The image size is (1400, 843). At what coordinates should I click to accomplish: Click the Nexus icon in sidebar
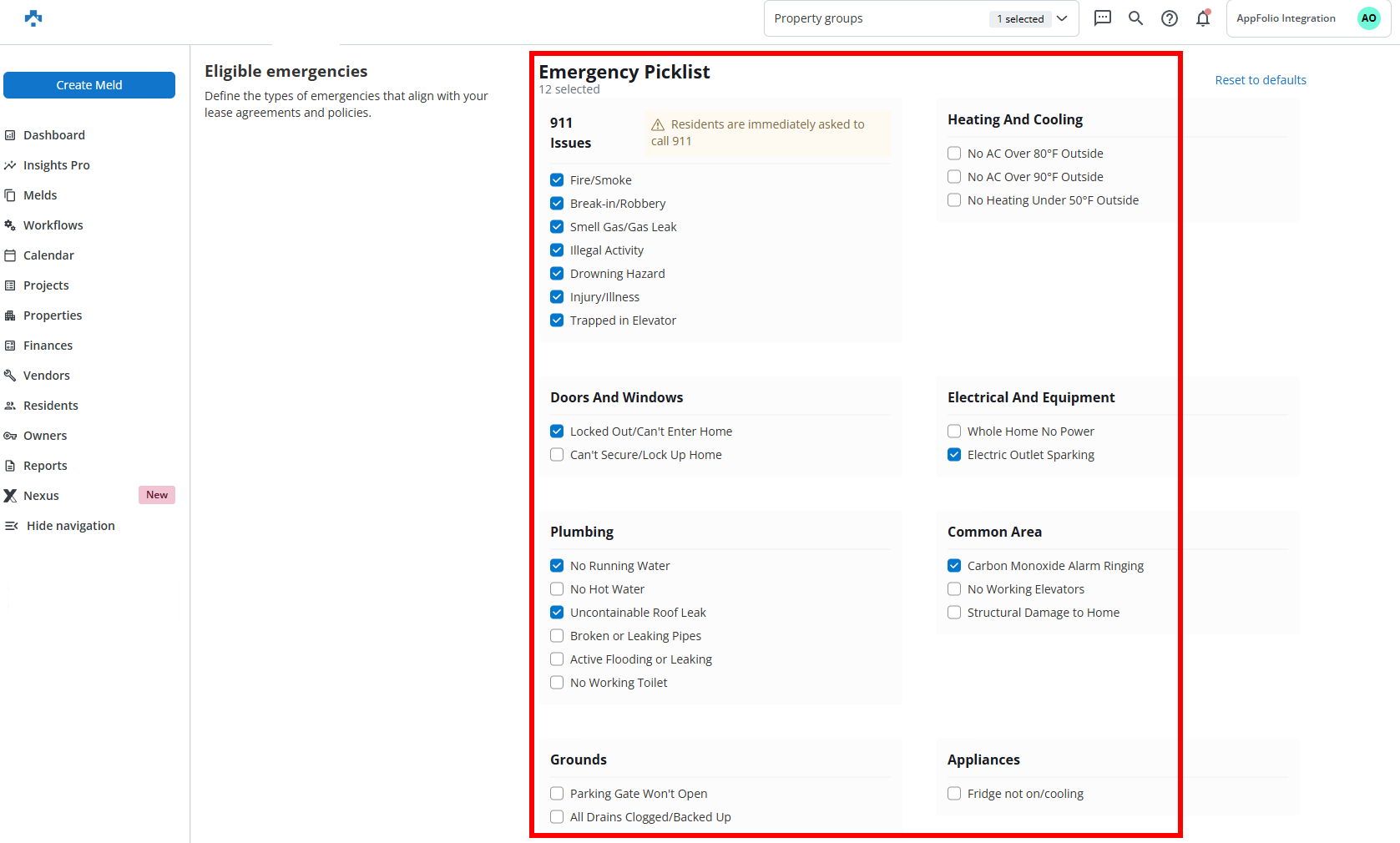coord(11,496)
